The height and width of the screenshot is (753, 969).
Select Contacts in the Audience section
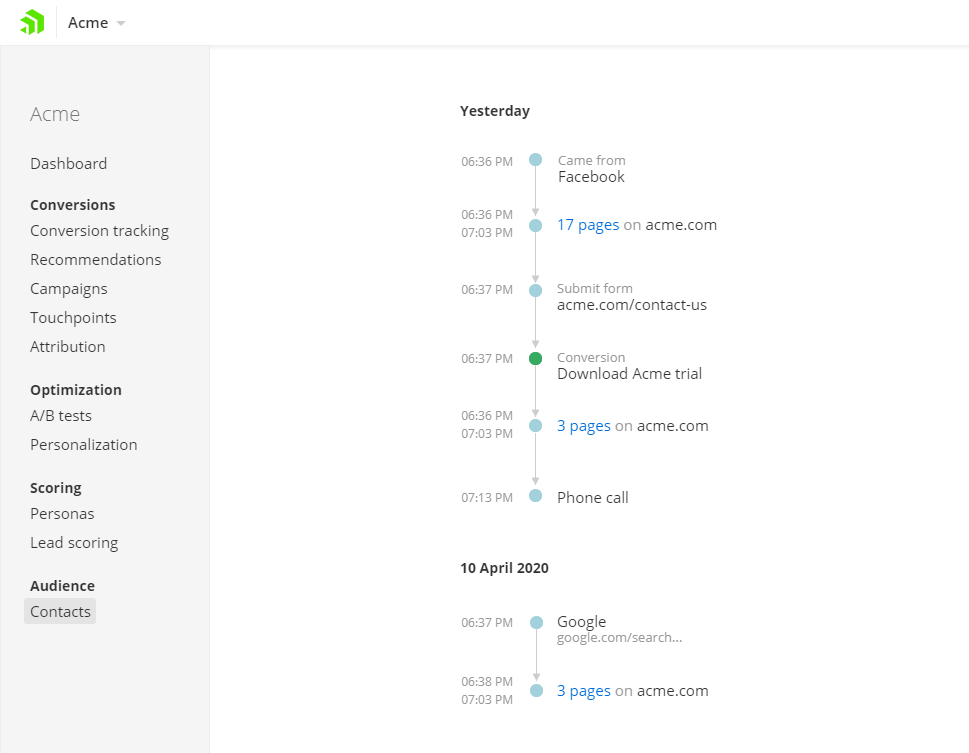pos(59,610)
